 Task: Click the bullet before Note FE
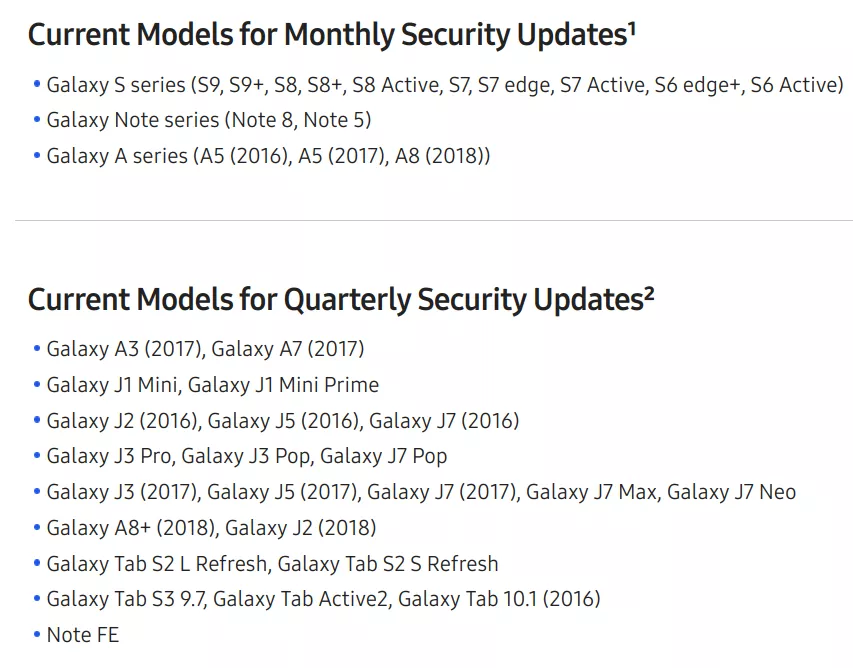pos(36,634)
